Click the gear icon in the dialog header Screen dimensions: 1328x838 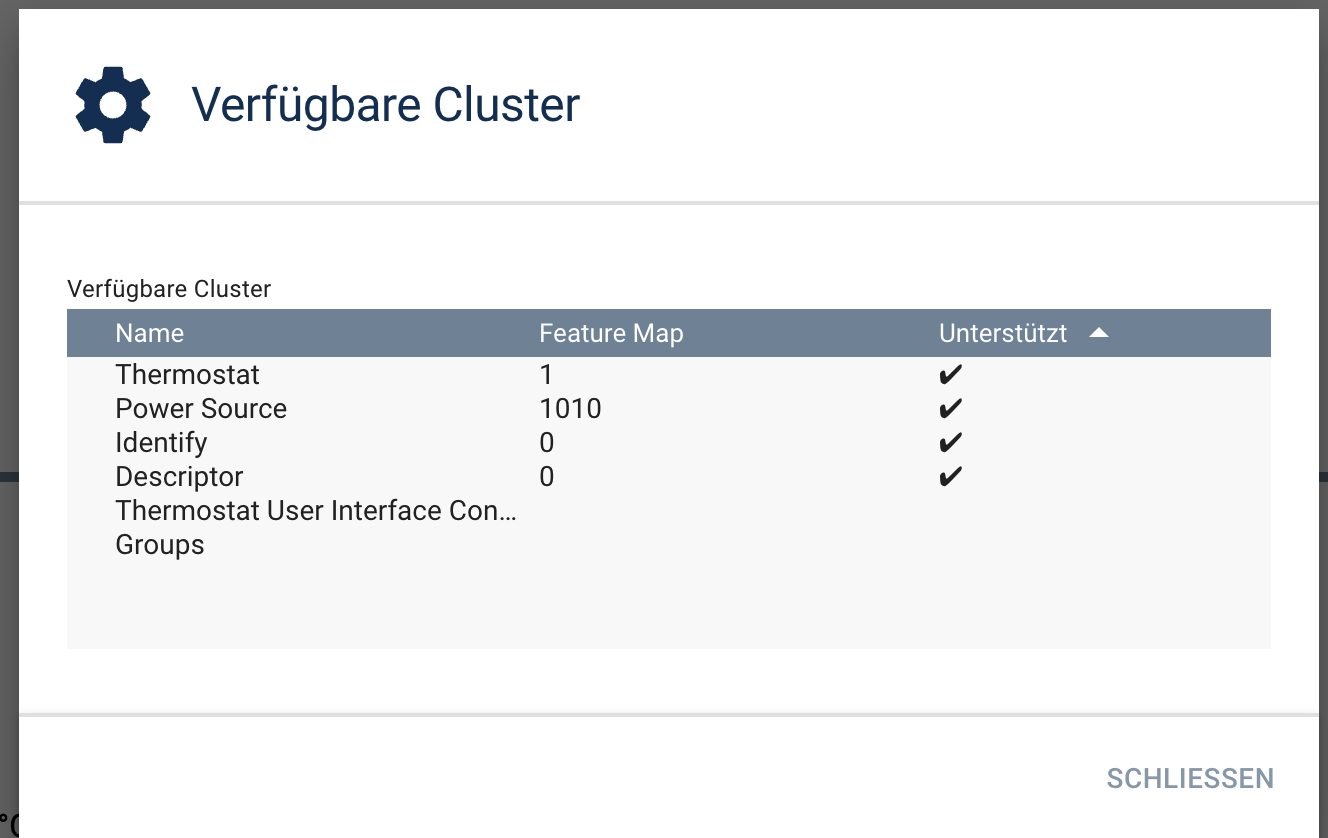(113, 105)
